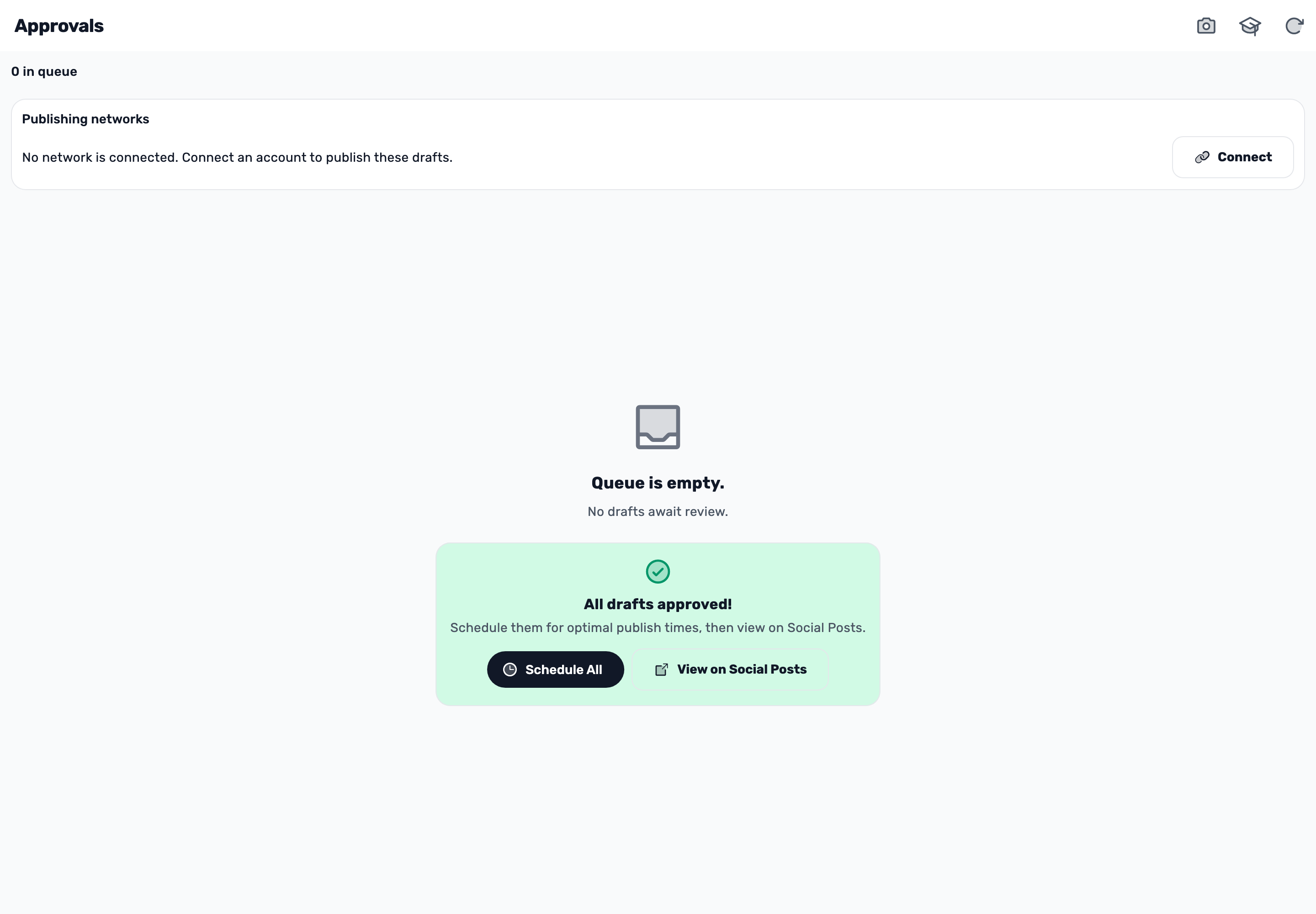The height and width of the screenshot is (914, 1316).
Task: Open the graduation cap tutorial icon
Action: tap(1250, 26)
